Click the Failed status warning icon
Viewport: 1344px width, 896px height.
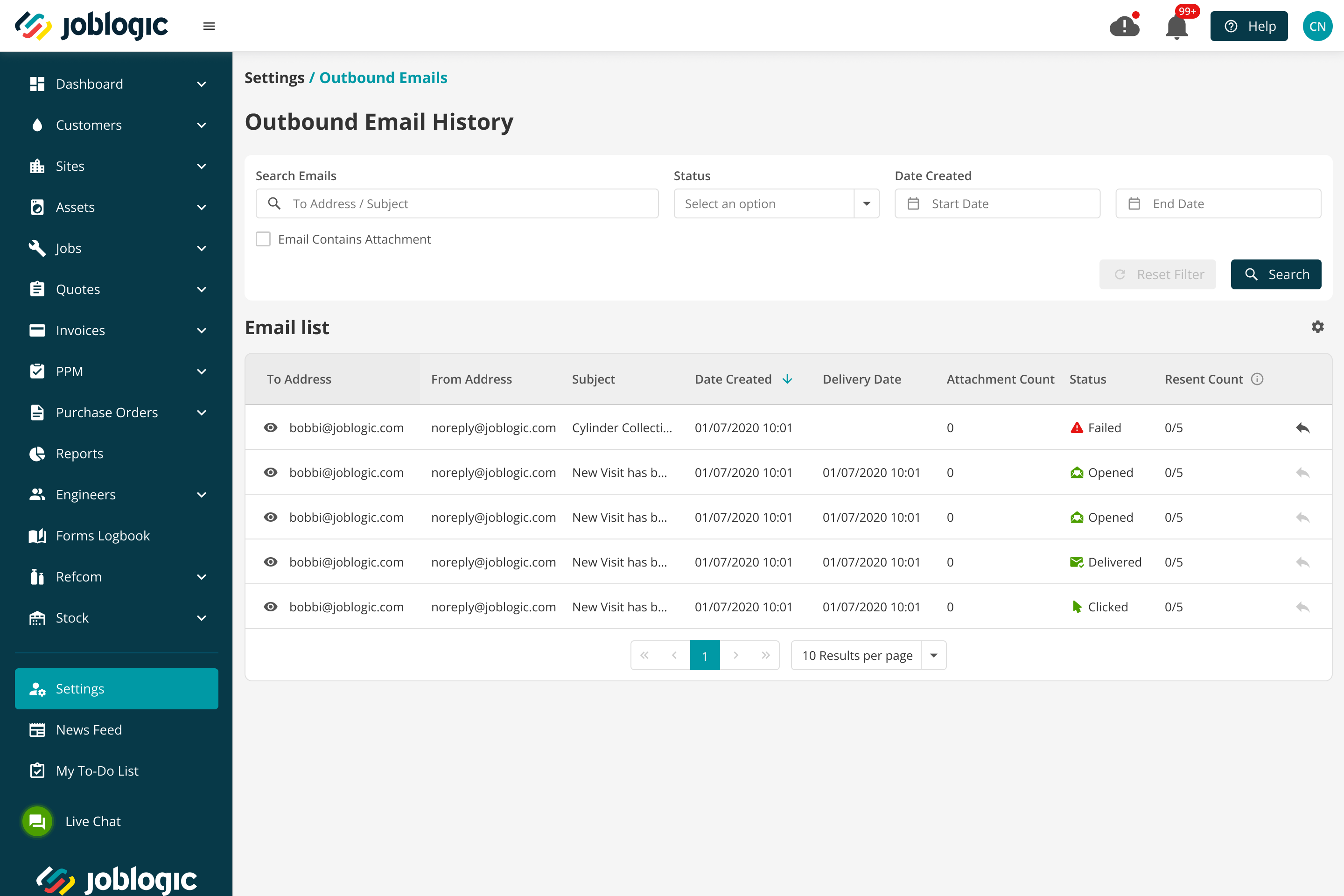[1077, 427]
